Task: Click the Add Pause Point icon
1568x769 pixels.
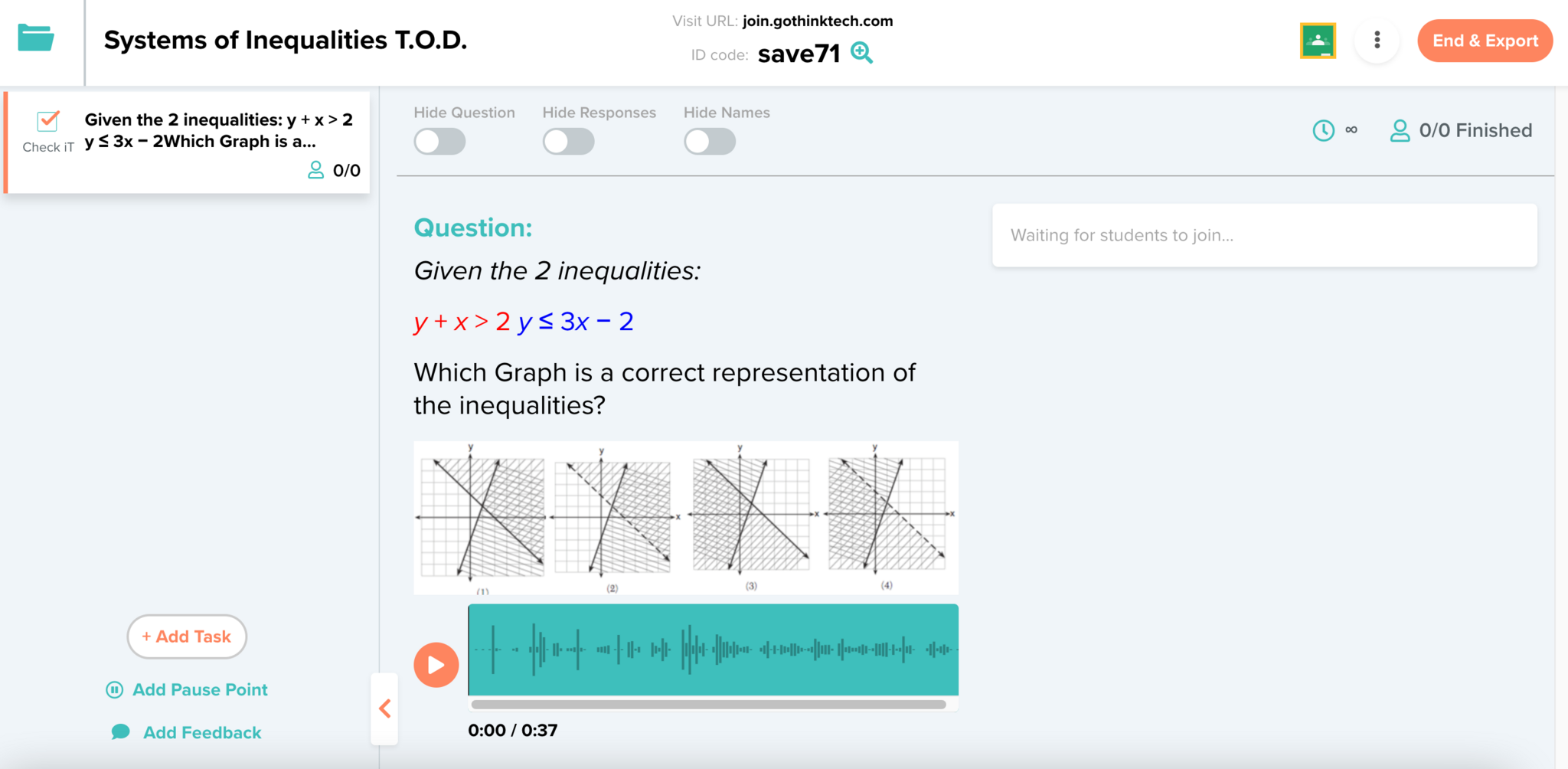Action: (x=114, y=690)
